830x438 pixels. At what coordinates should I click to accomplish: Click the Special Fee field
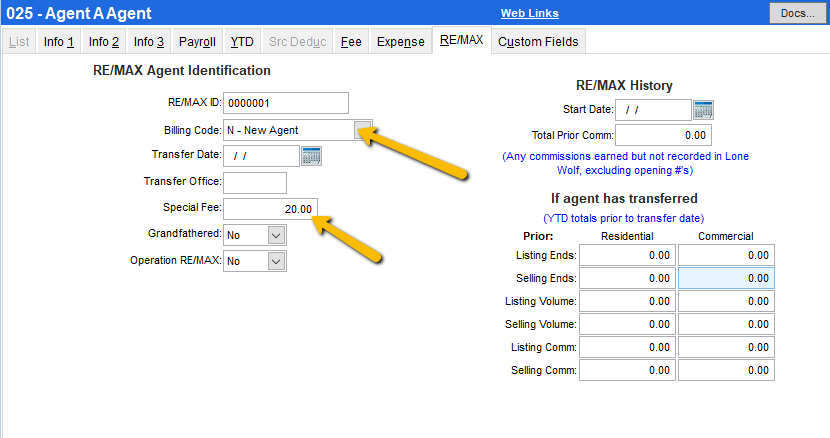click(x=270, y=209)
